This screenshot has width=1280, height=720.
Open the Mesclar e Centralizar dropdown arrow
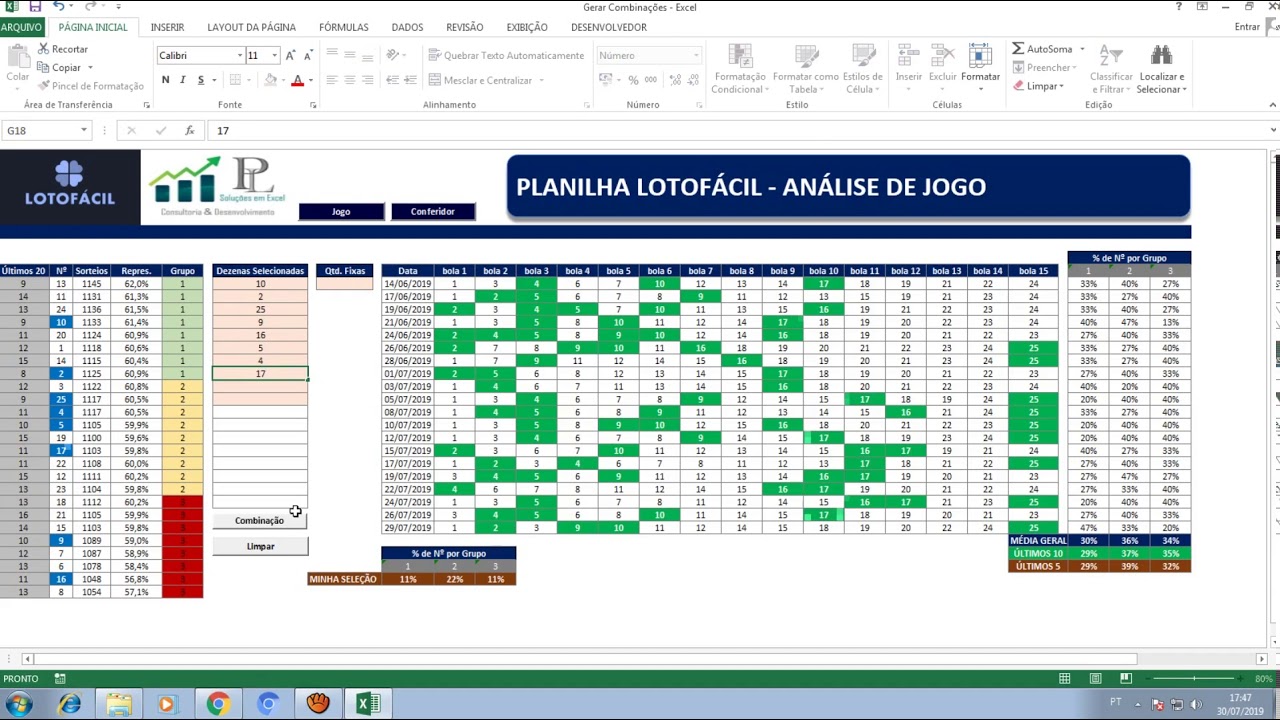click(541, 80)
